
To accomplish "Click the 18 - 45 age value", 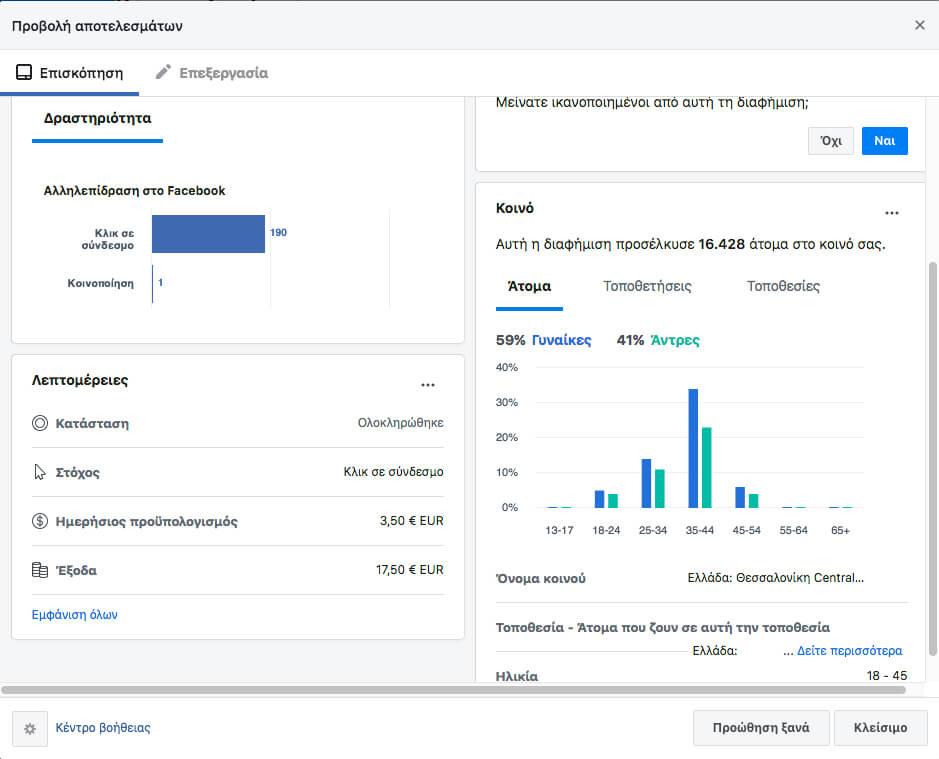I will coord(886,676).
